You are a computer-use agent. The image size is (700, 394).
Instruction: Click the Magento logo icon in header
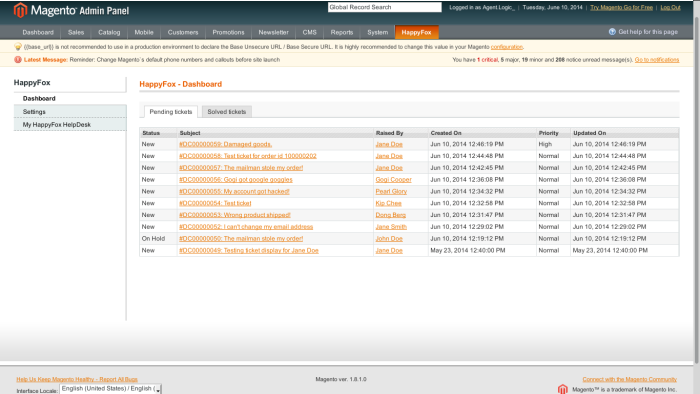pos(21,10)
